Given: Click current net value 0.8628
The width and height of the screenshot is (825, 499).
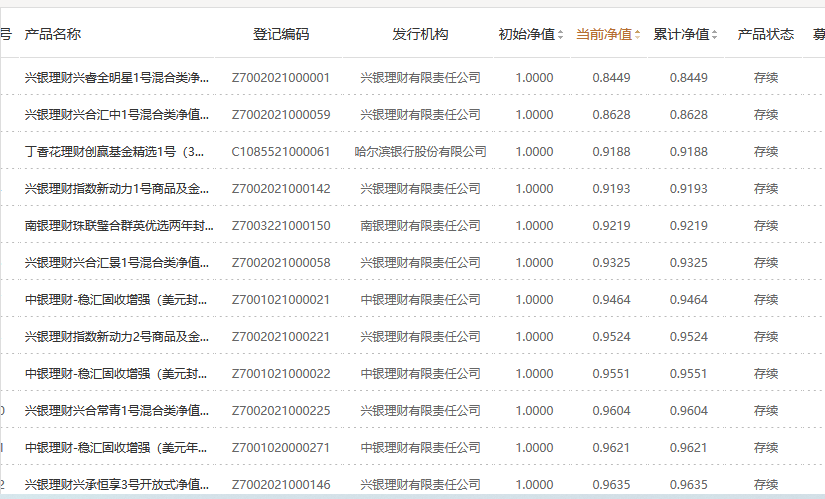Looking at the screenshot, I should [611, 115].
